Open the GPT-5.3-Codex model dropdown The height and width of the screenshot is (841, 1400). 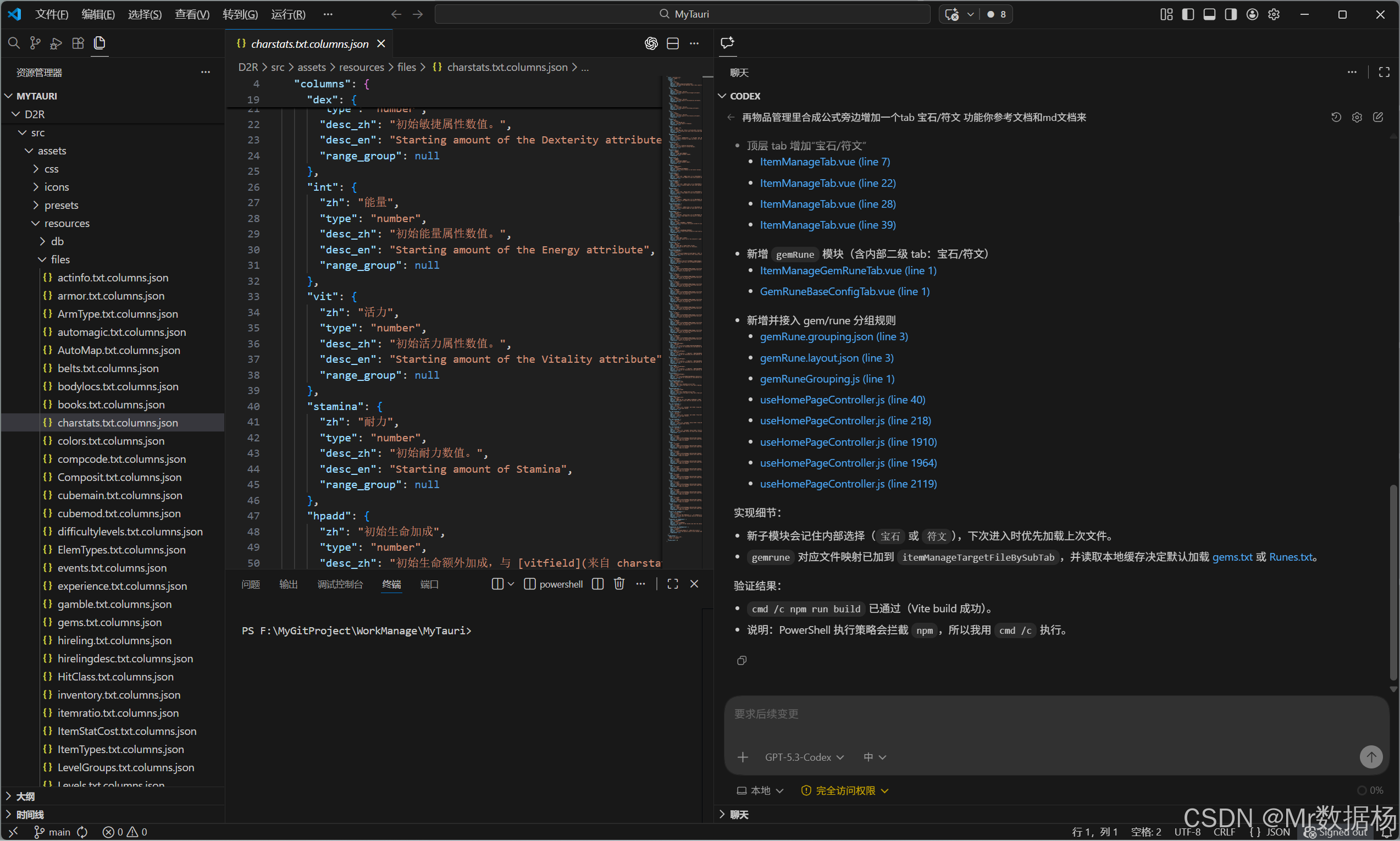804,757
